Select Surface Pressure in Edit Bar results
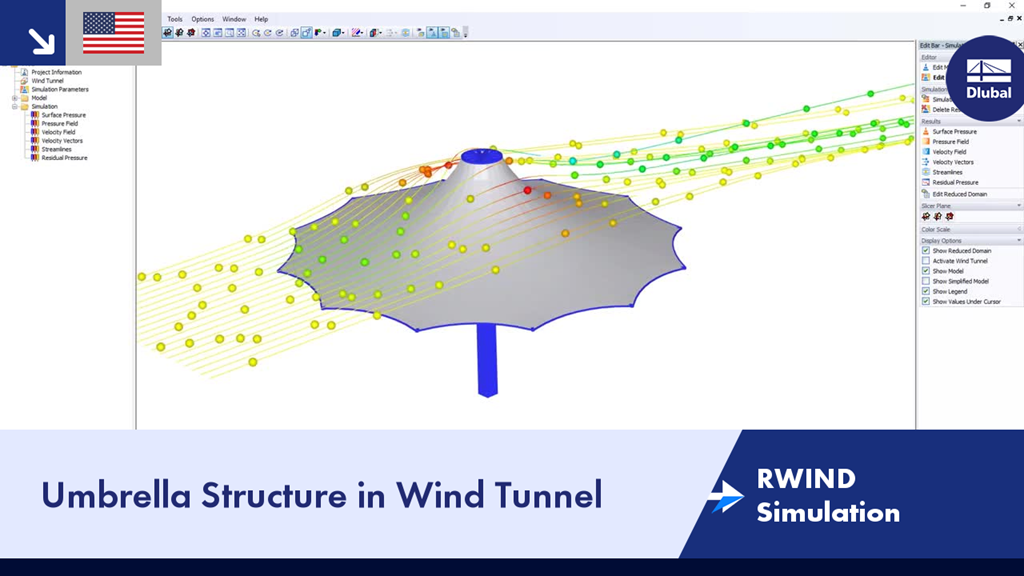This screenshot has height=576, width=1024. 954,131
